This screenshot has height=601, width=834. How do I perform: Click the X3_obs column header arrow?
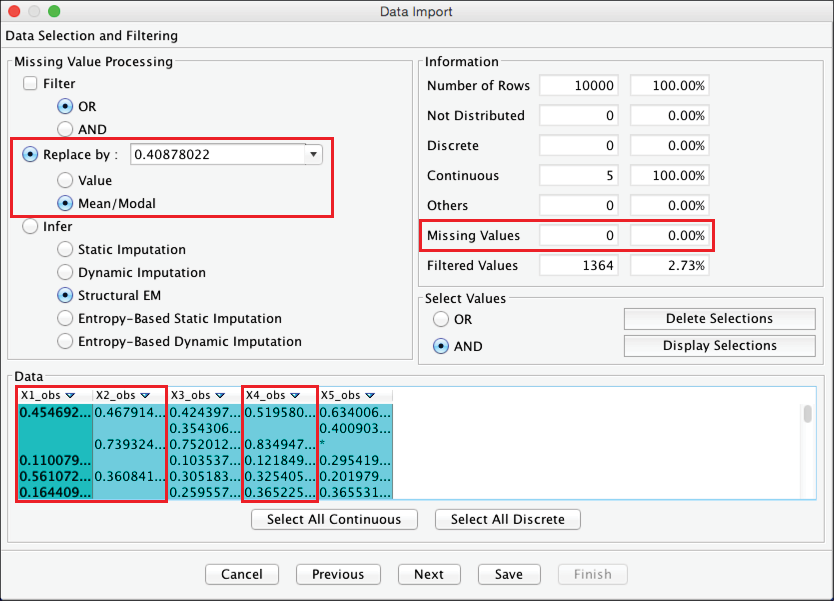(x=220, y=396)
